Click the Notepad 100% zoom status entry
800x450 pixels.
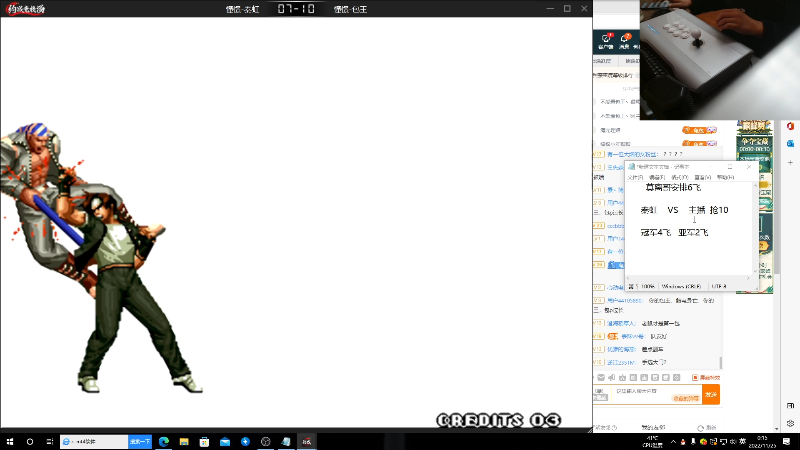tap(648, 287)
